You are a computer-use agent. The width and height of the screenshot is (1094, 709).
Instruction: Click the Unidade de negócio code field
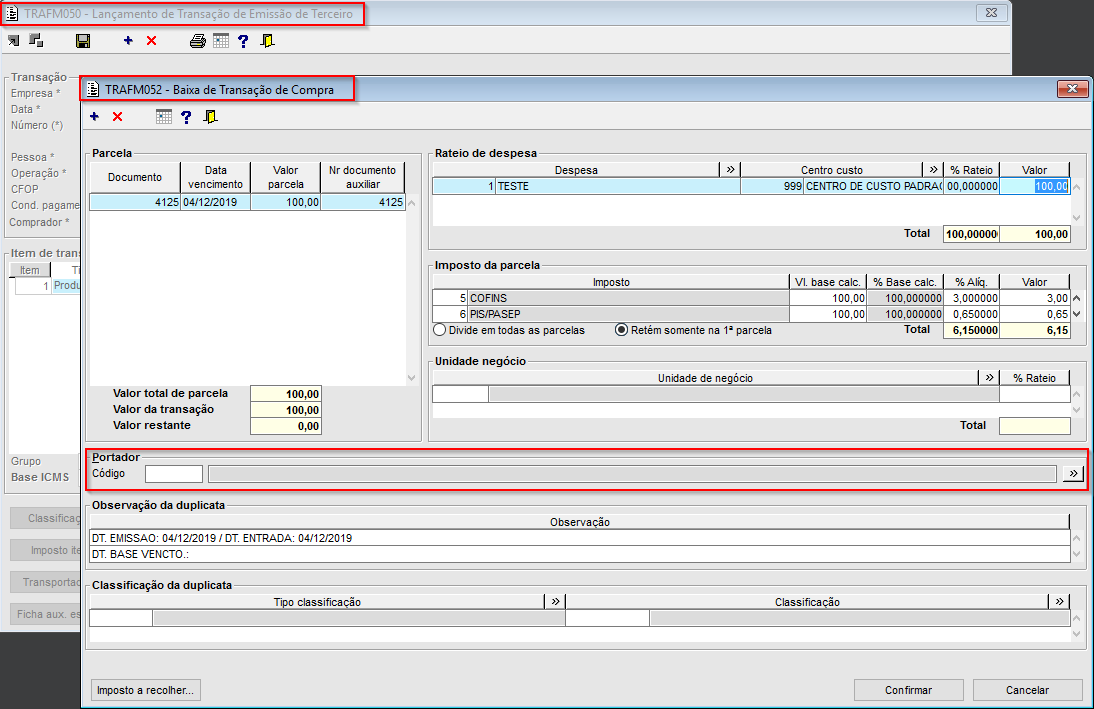[460, 394]
